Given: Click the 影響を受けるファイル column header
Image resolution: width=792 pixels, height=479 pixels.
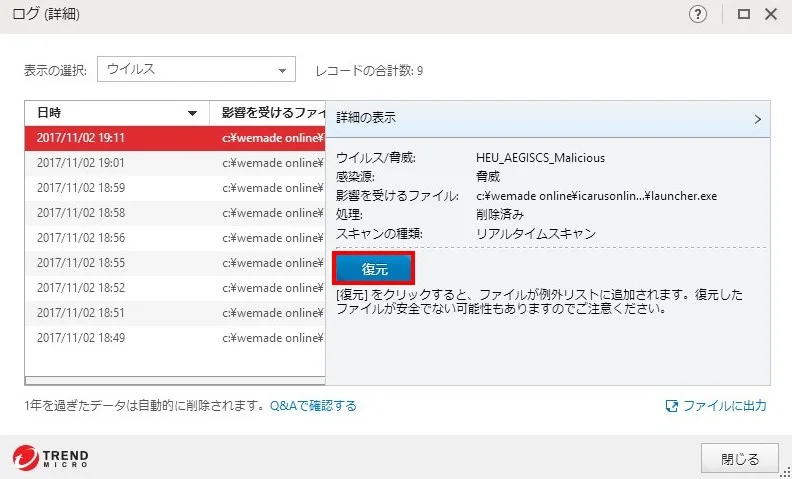Looking at the screenshot, I should [x=267, y=113].
